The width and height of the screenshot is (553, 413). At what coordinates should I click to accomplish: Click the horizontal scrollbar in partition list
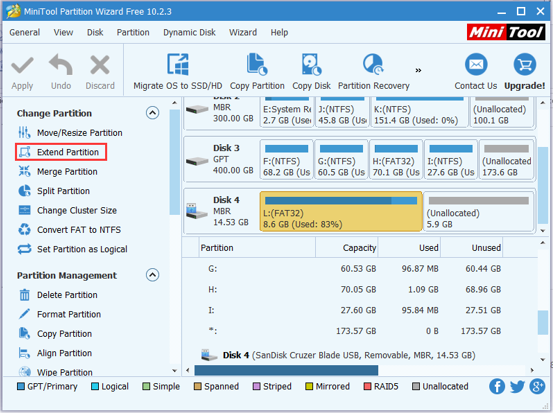click(x=286, y=370)
